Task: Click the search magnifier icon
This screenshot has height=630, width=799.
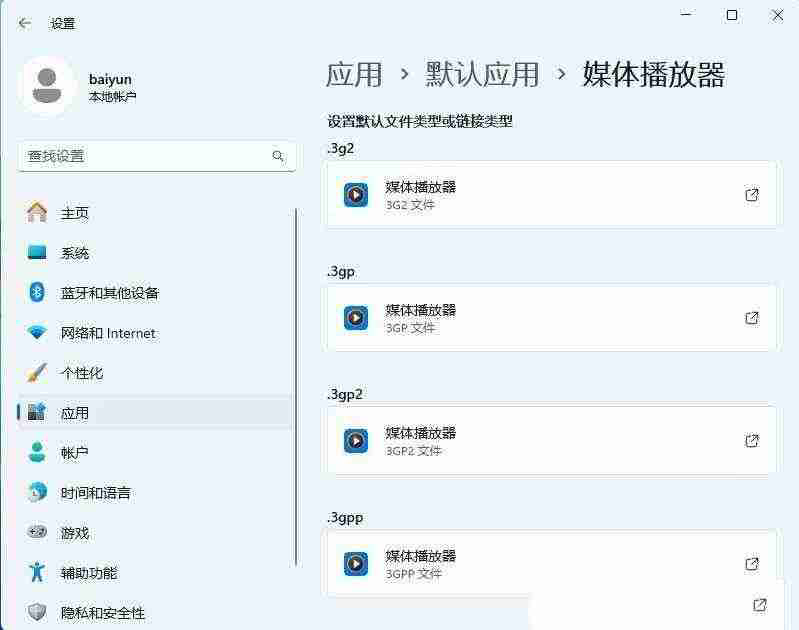Action: tap(278, 156)
